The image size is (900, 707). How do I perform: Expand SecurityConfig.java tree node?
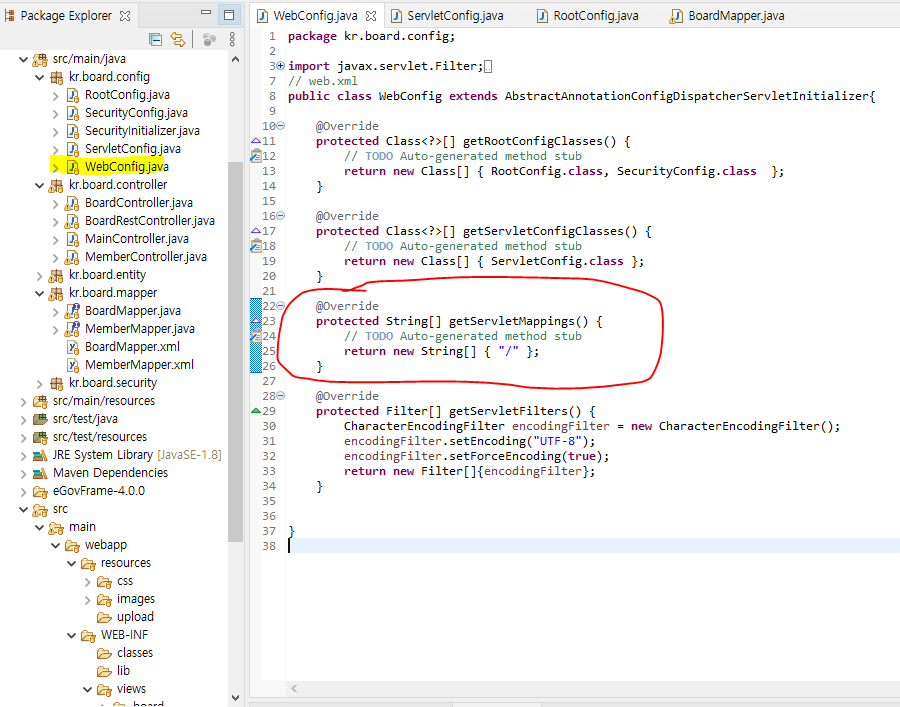(x=56, y=113)
